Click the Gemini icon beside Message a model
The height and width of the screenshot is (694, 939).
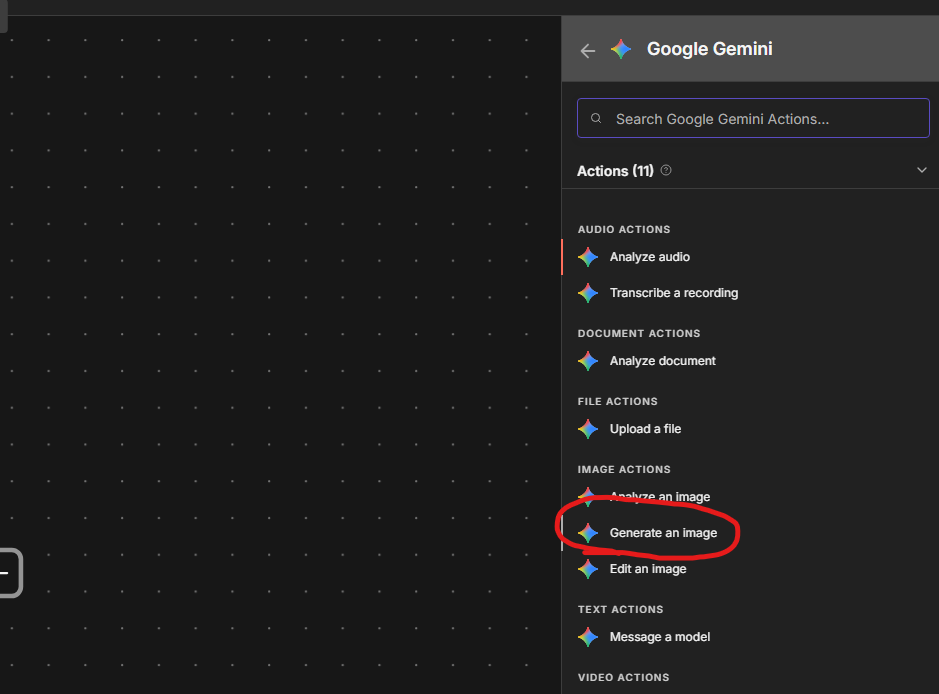click(x=588, y=637)
